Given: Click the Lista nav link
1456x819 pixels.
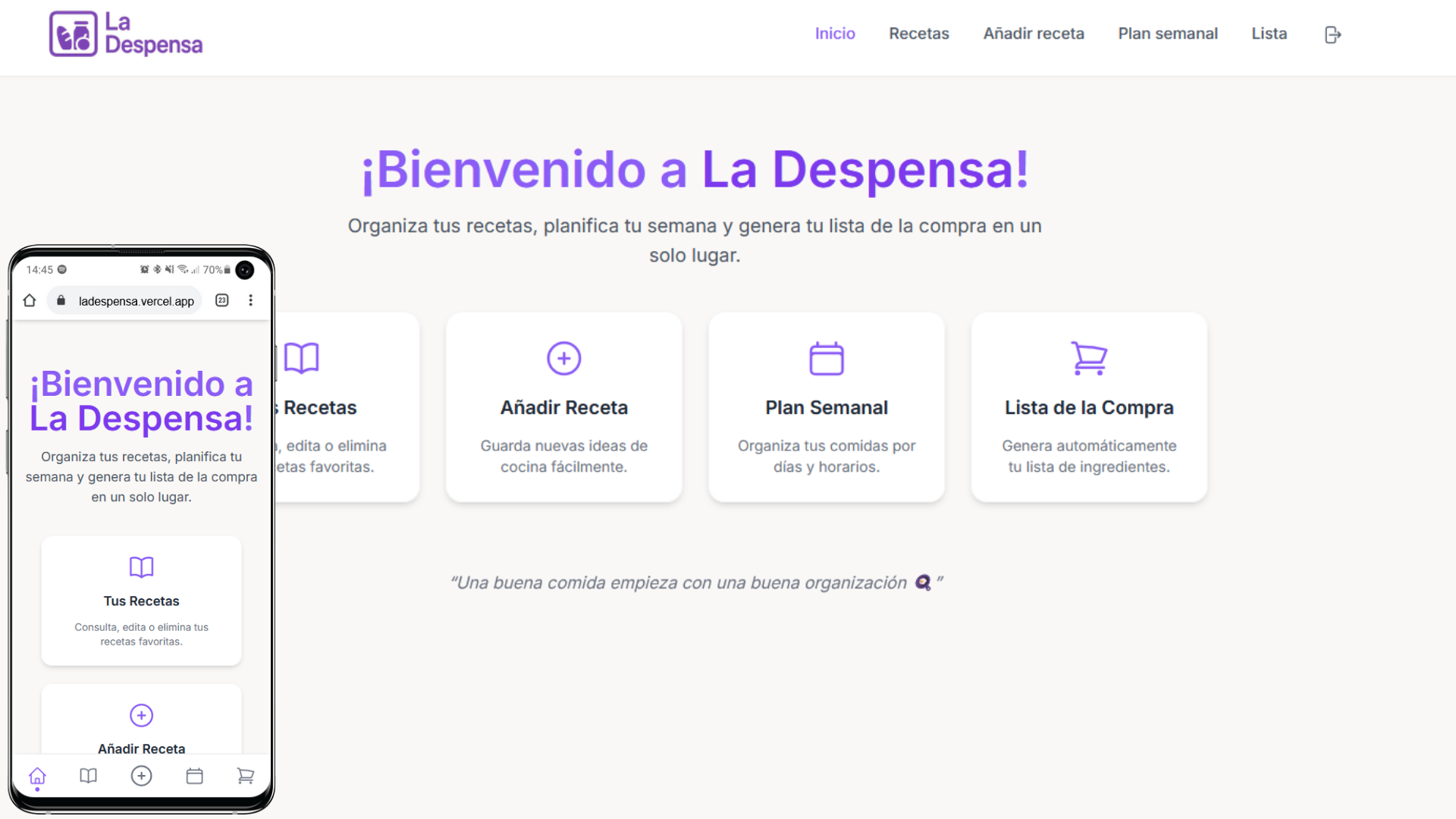Looking at the screenshot, I should pyautogui.click(x=1269, y=33).
